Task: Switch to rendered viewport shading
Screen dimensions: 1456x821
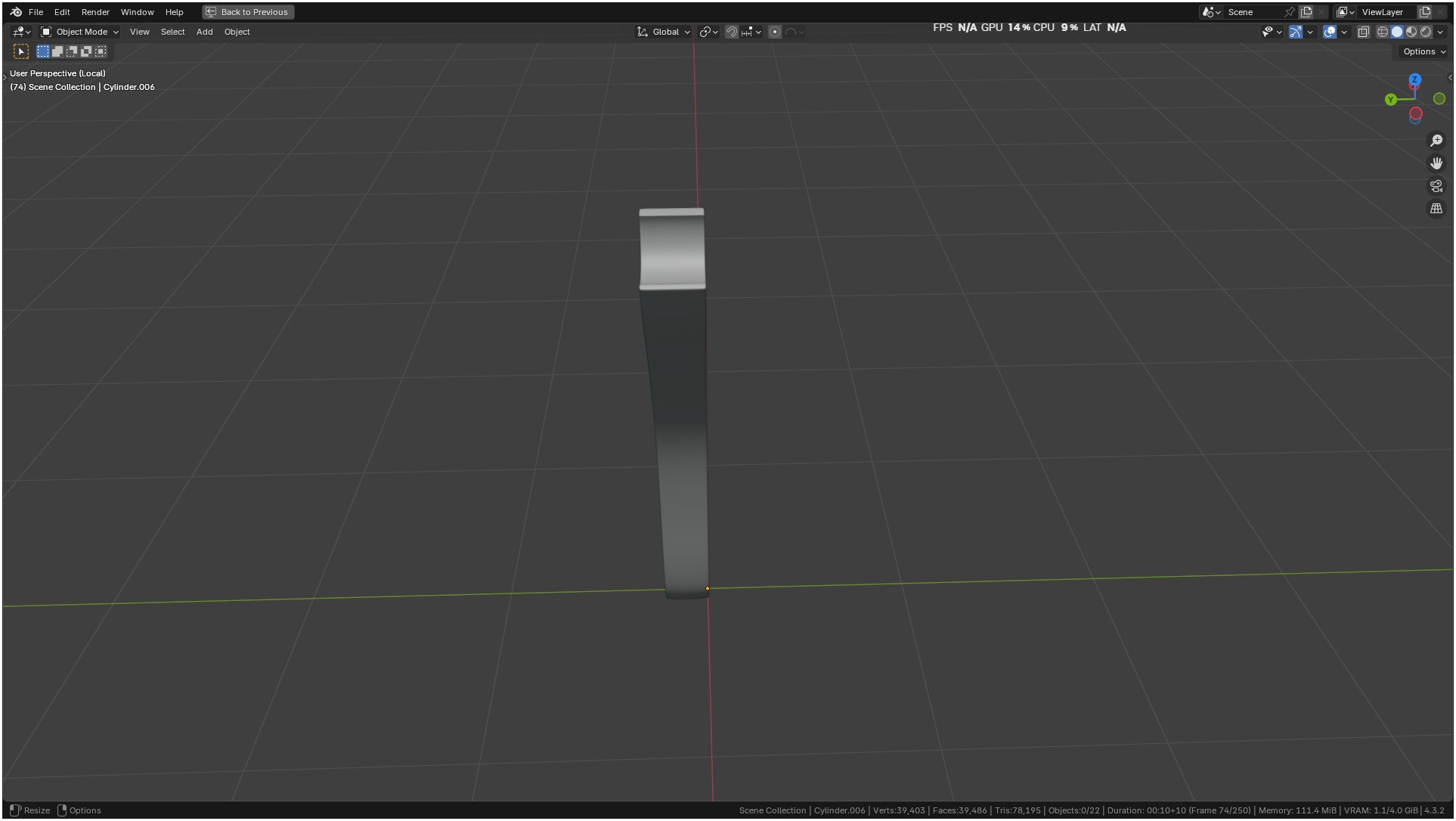Action: tap(1426, 32)
